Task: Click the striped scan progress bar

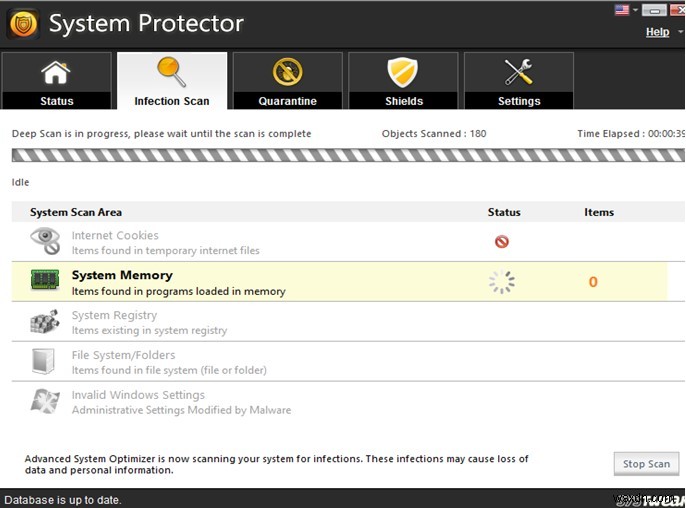Action: coord(342,155)
